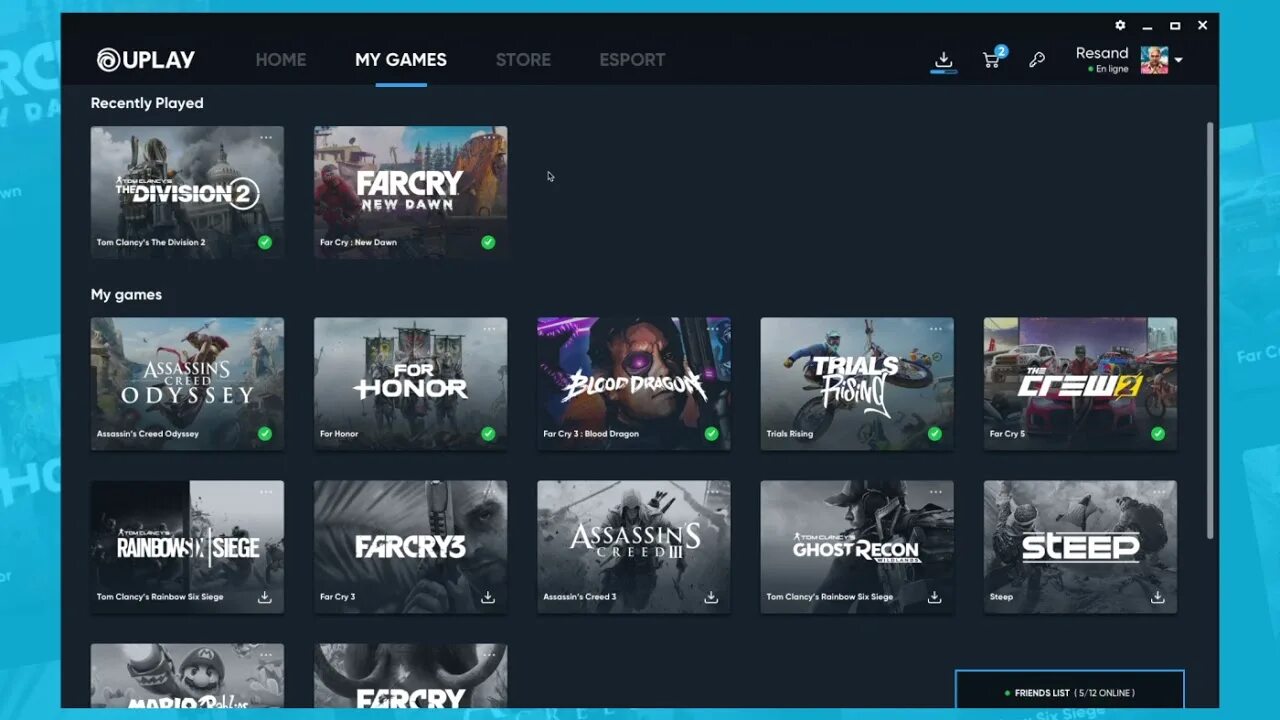Open The Crew 2 game artwork
The height and width of the screenshot is (720, 1280).
[1080, 384]
